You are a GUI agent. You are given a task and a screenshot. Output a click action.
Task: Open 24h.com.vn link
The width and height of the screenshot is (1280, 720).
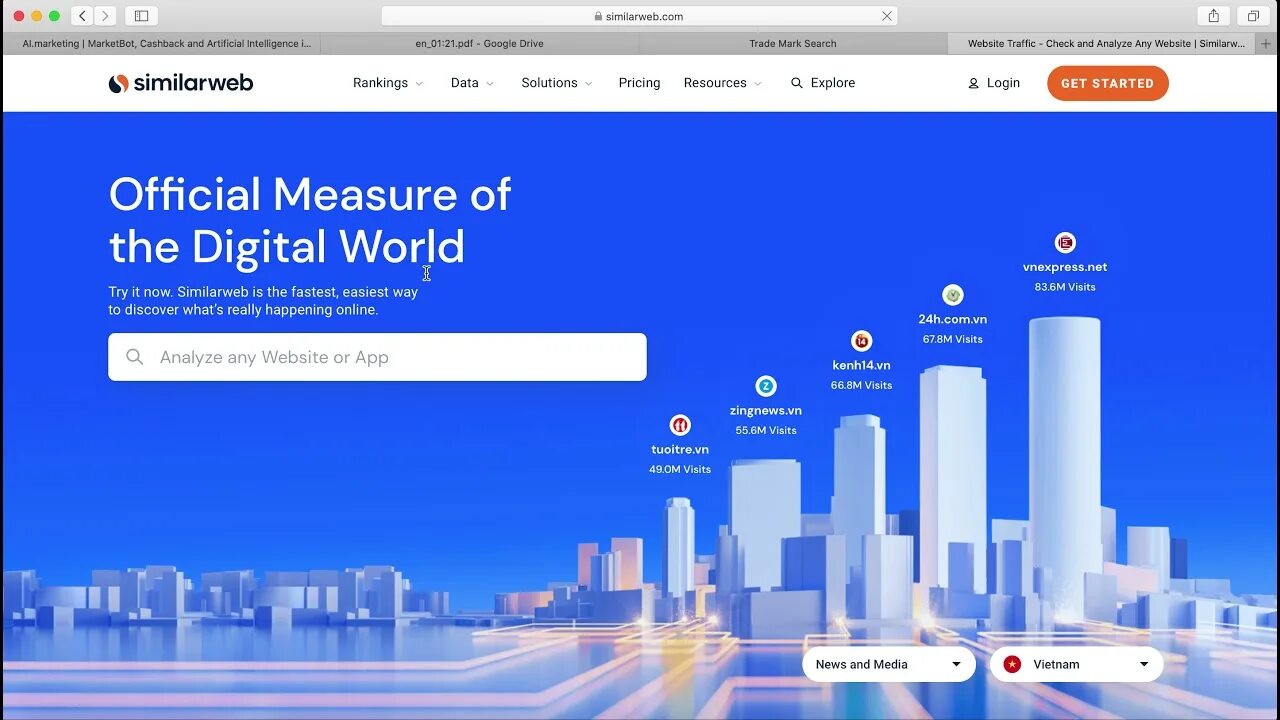click(953, 319)
